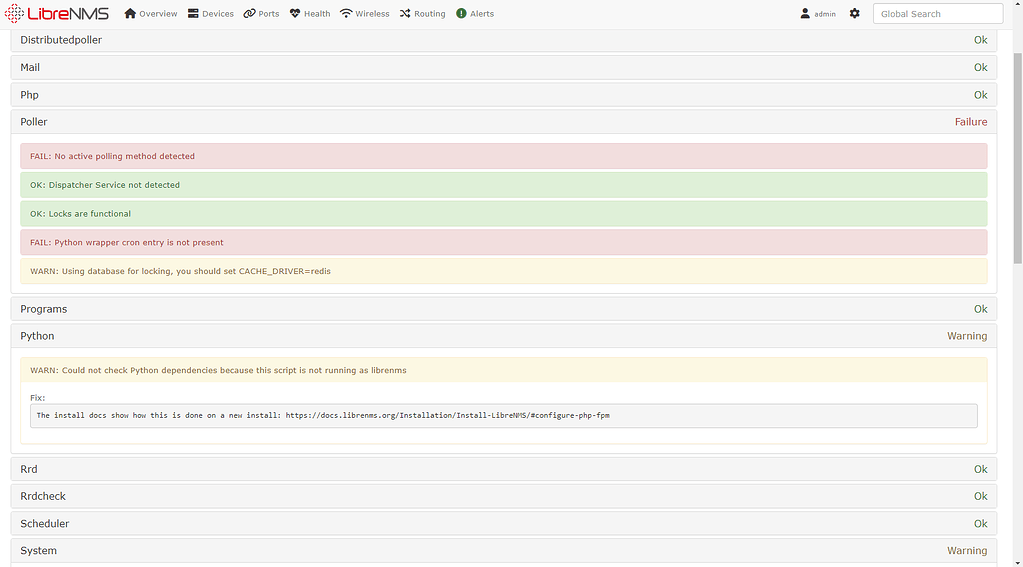Screen dimensions: 1023x567
Task: Click 'Python wrapper cron entry is not present'
Action: pos(504,242)
